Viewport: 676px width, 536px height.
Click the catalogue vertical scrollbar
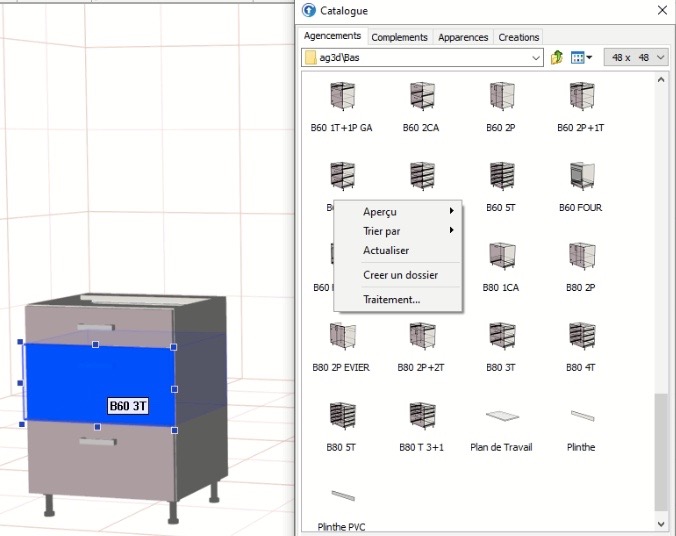(661, 450)
